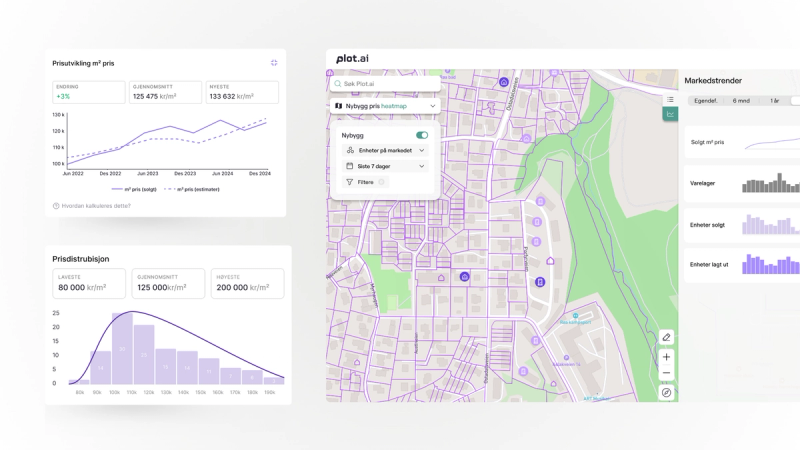Image resolution: width=800 pixels, height=450 pixels.
Task: Click the plot.ai logo
Action: click(354, 59)
